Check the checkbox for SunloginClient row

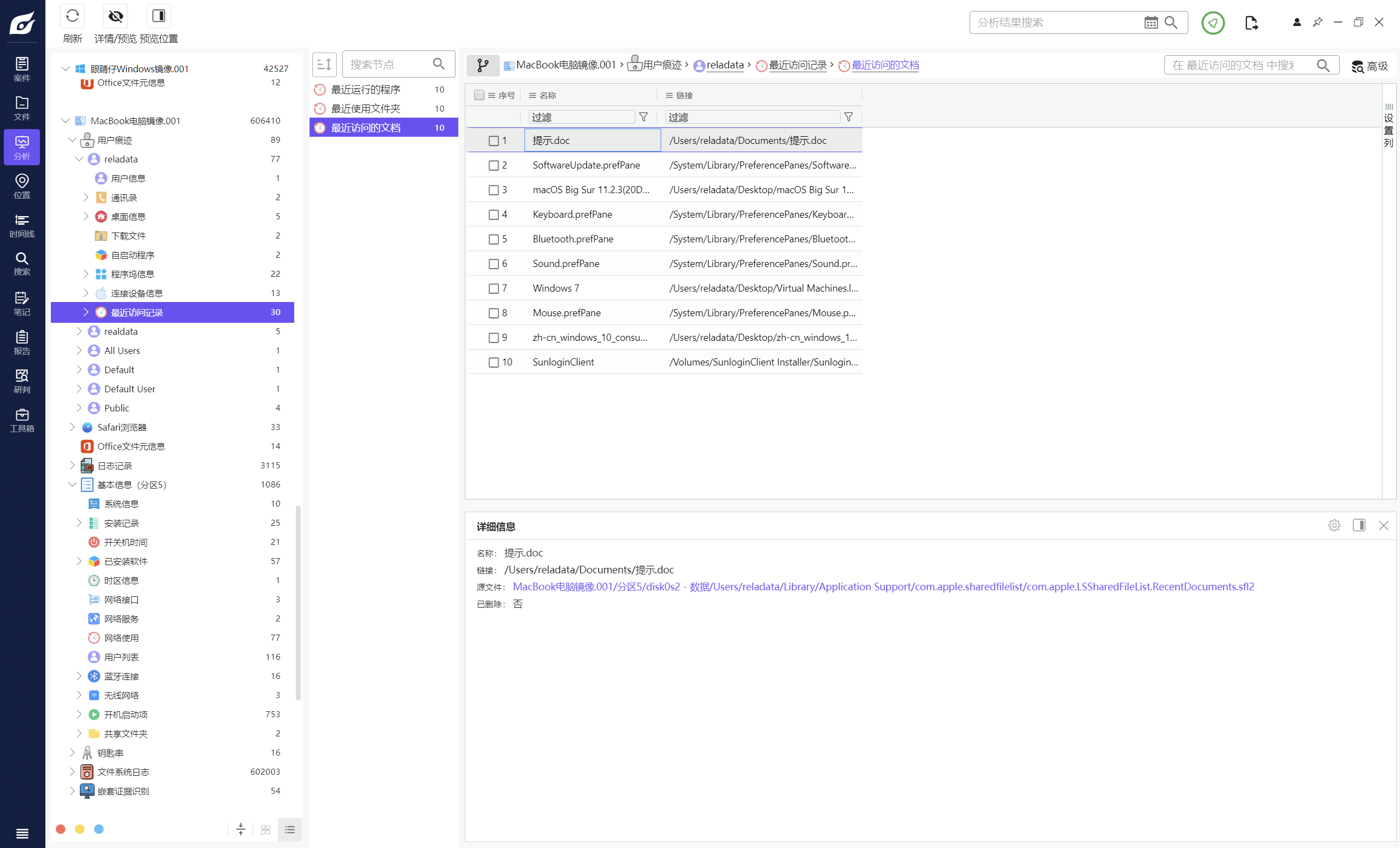point(494,362)
